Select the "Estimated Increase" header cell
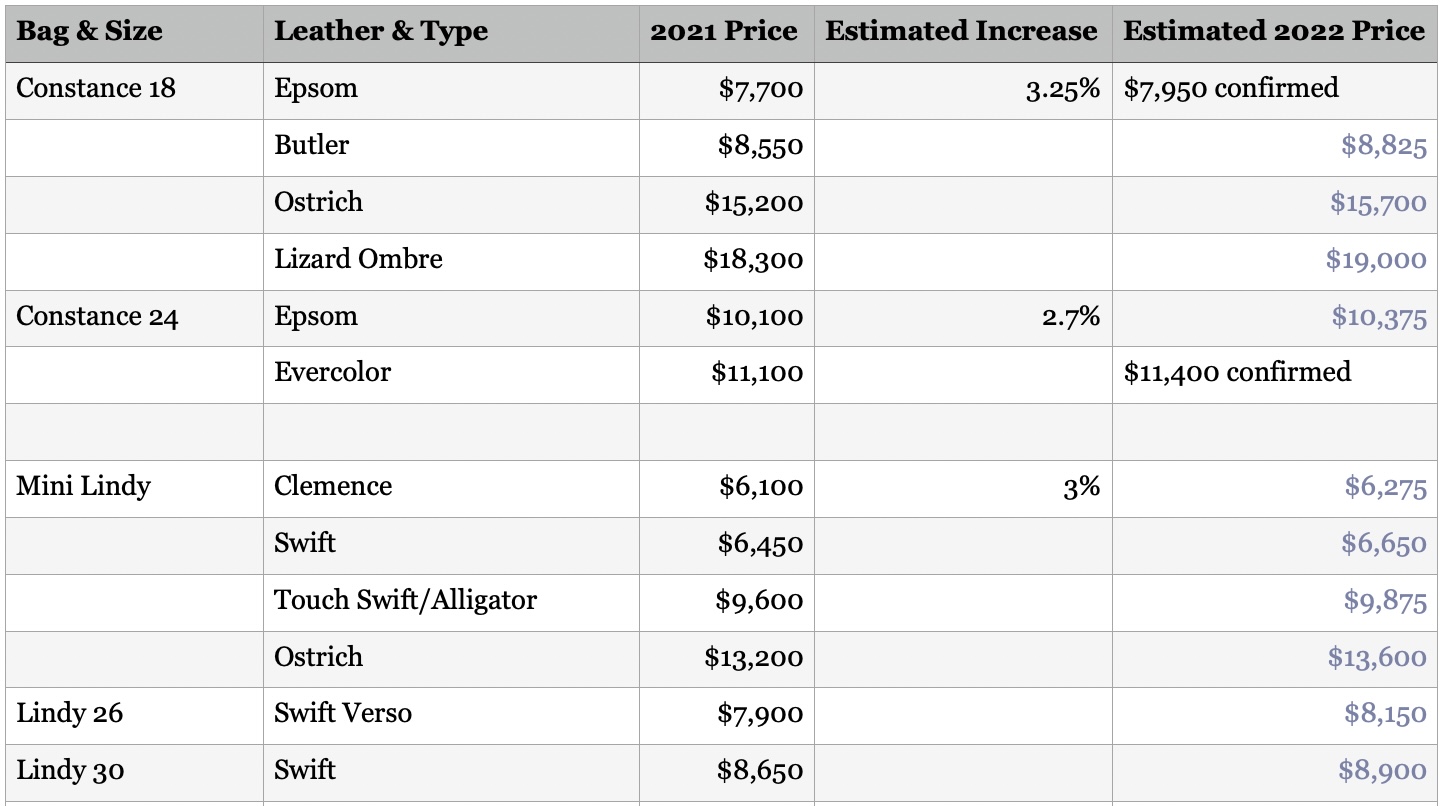Viewport: 1444px width, 806px height. (x=961, y=31)
